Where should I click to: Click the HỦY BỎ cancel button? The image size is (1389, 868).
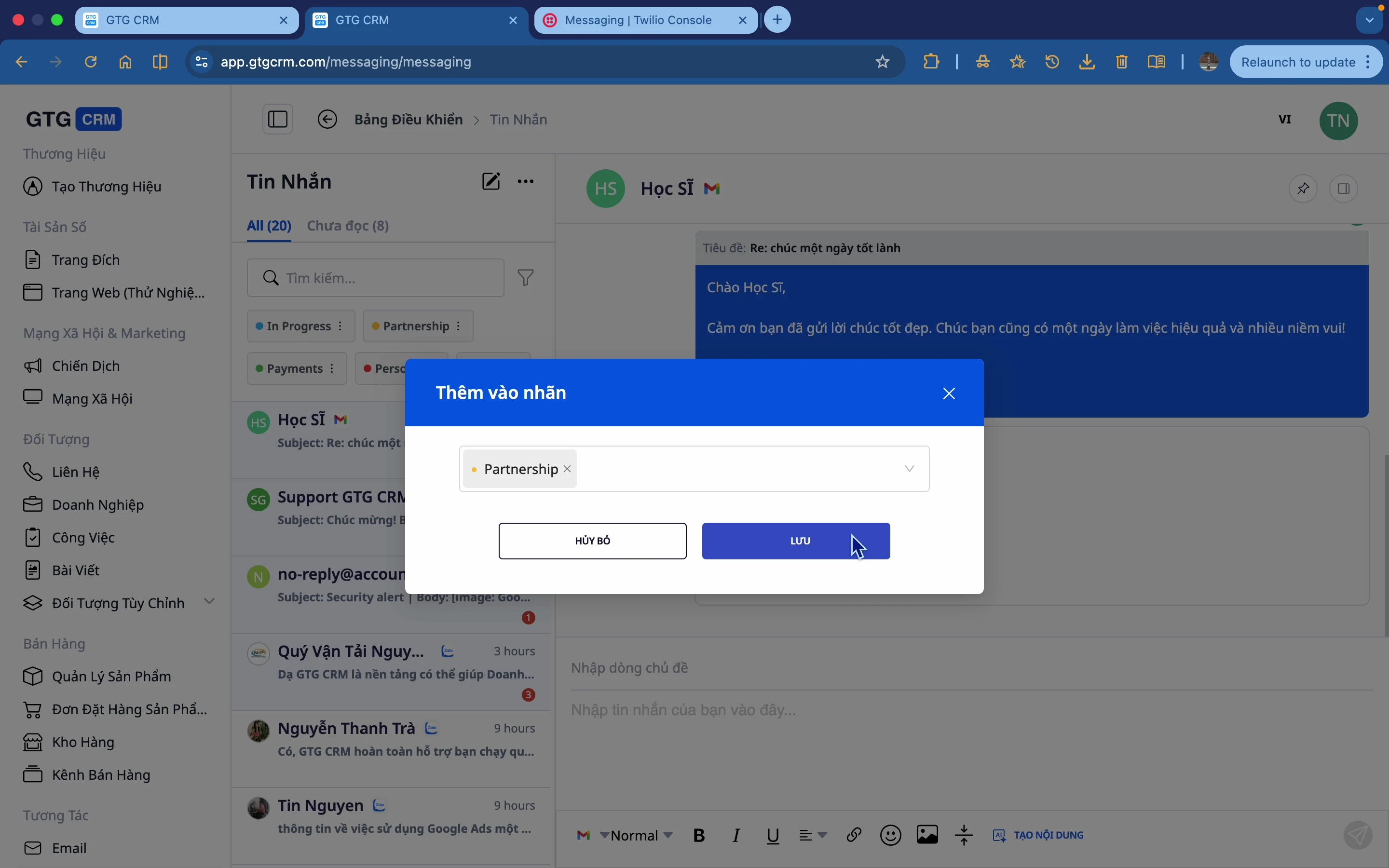[592, 541]
